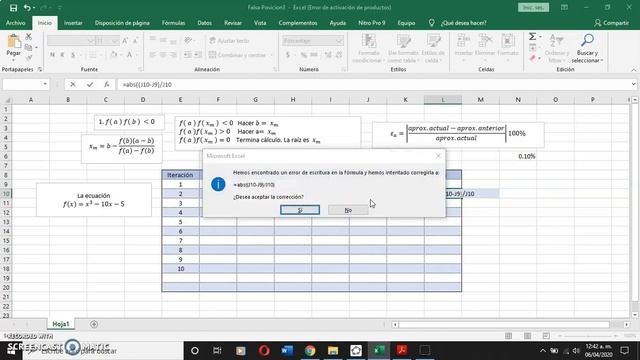The height and width of the screenshot is (360, 640).
Task: Expand the formula bar chevron
Action: pos(633,84)
